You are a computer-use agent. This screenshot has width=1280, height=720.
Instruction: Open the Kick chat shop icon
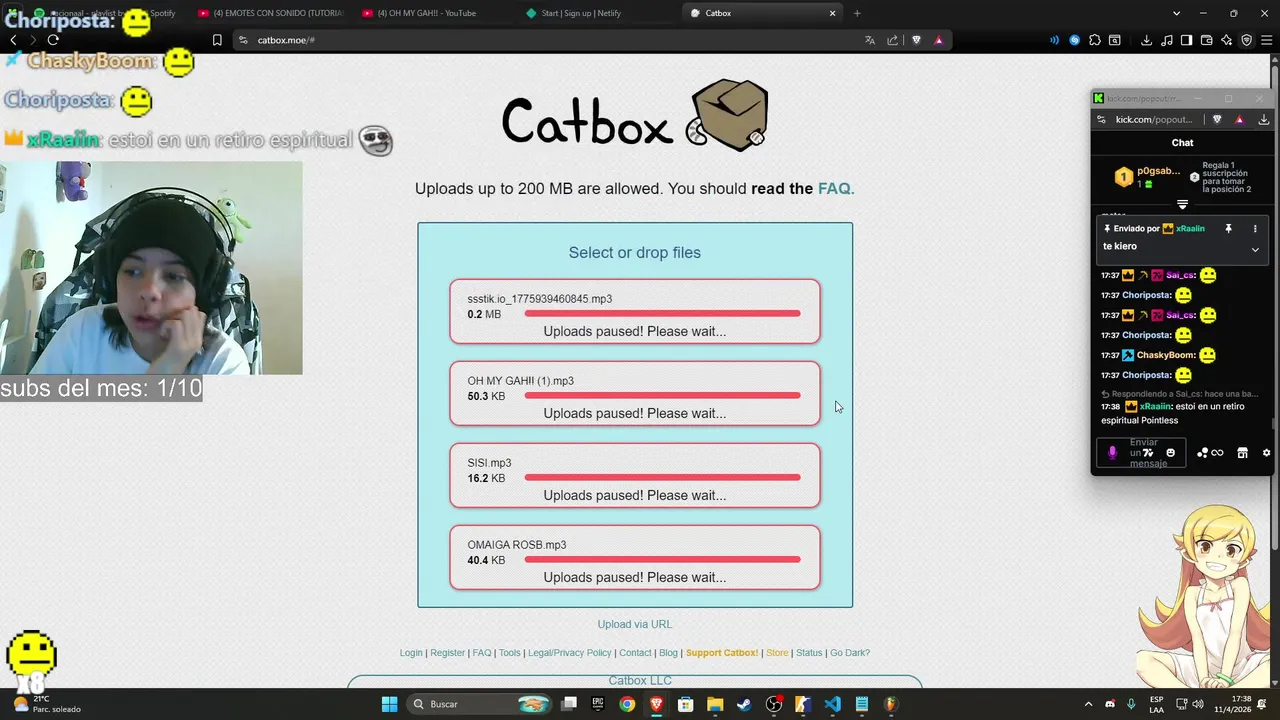(1242, 453)
